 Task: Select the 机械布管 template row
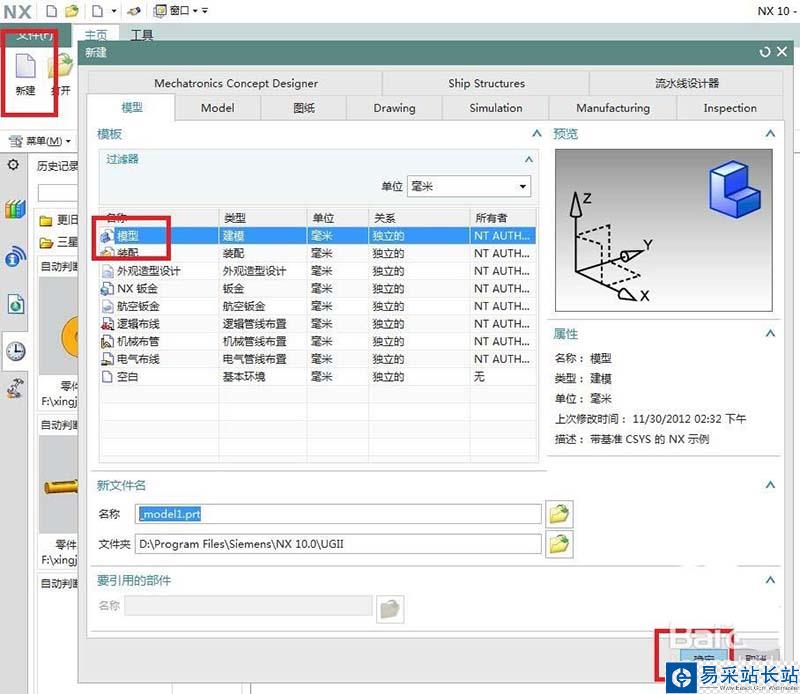(x=317, y=341)
